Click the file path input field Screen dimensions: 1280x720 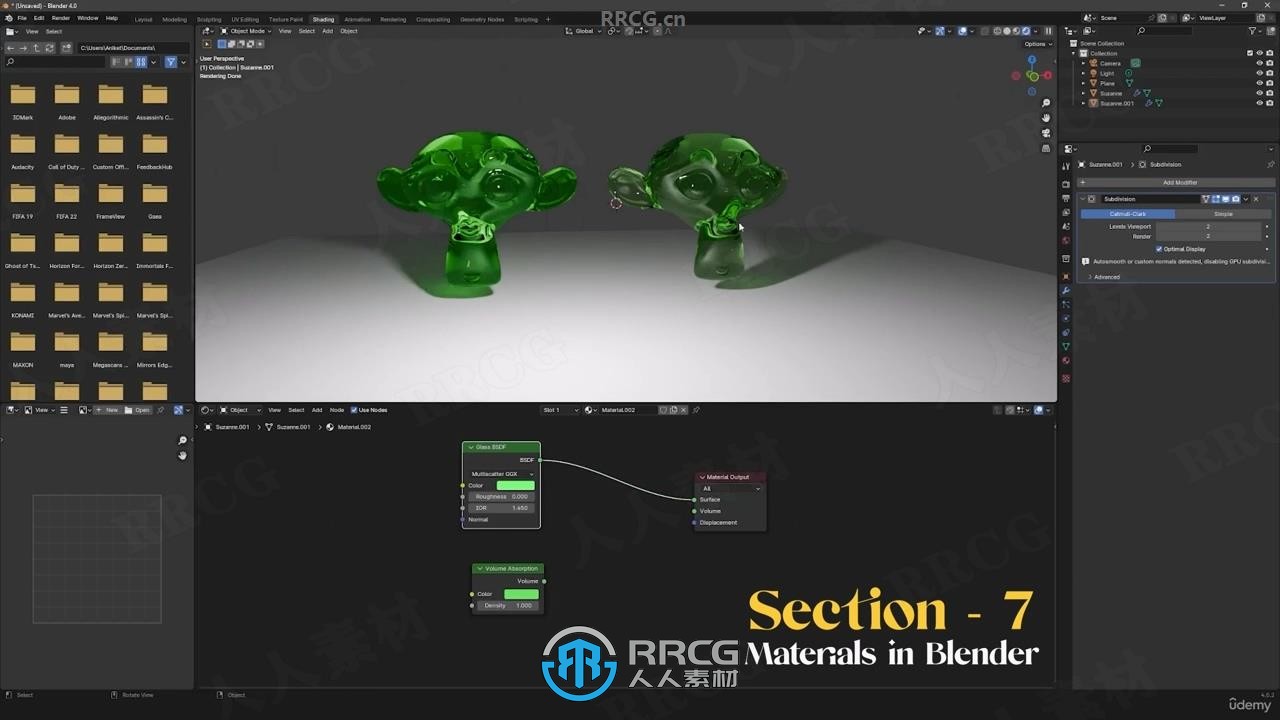coord(132,48)
